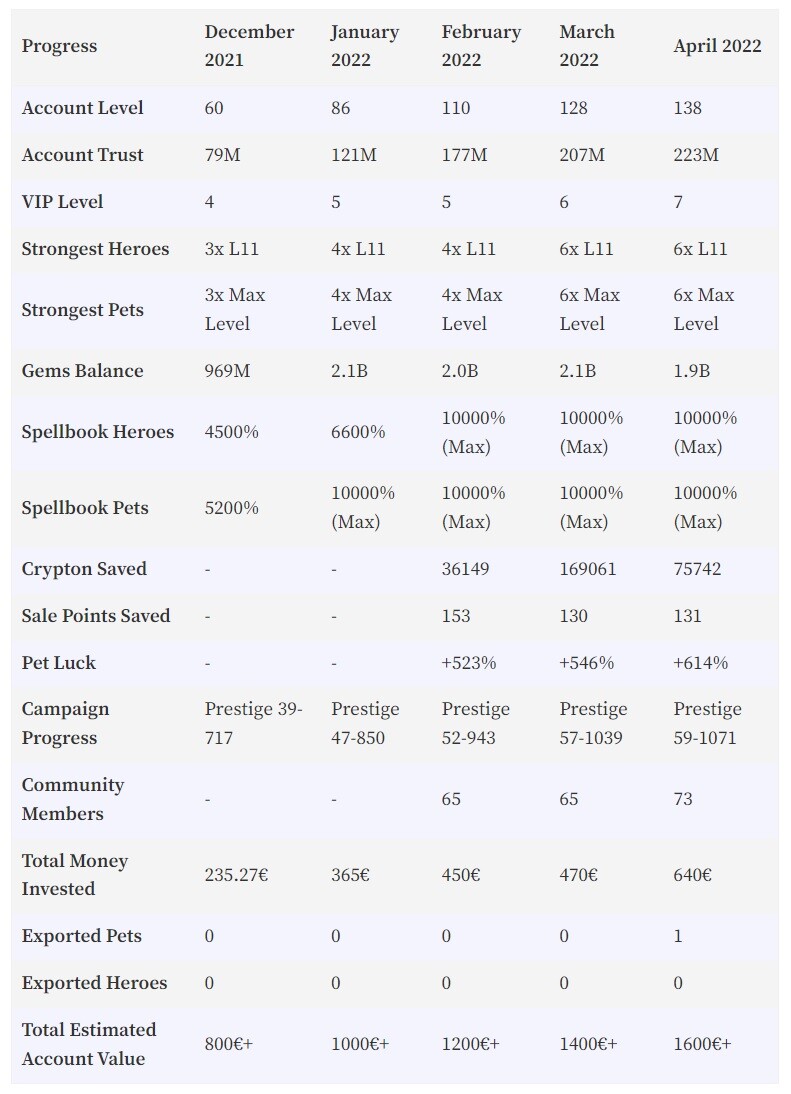The image size is (791, 1094).
Task: Click the Spellbook Pets 5200% cell
Action: (231, 507)
